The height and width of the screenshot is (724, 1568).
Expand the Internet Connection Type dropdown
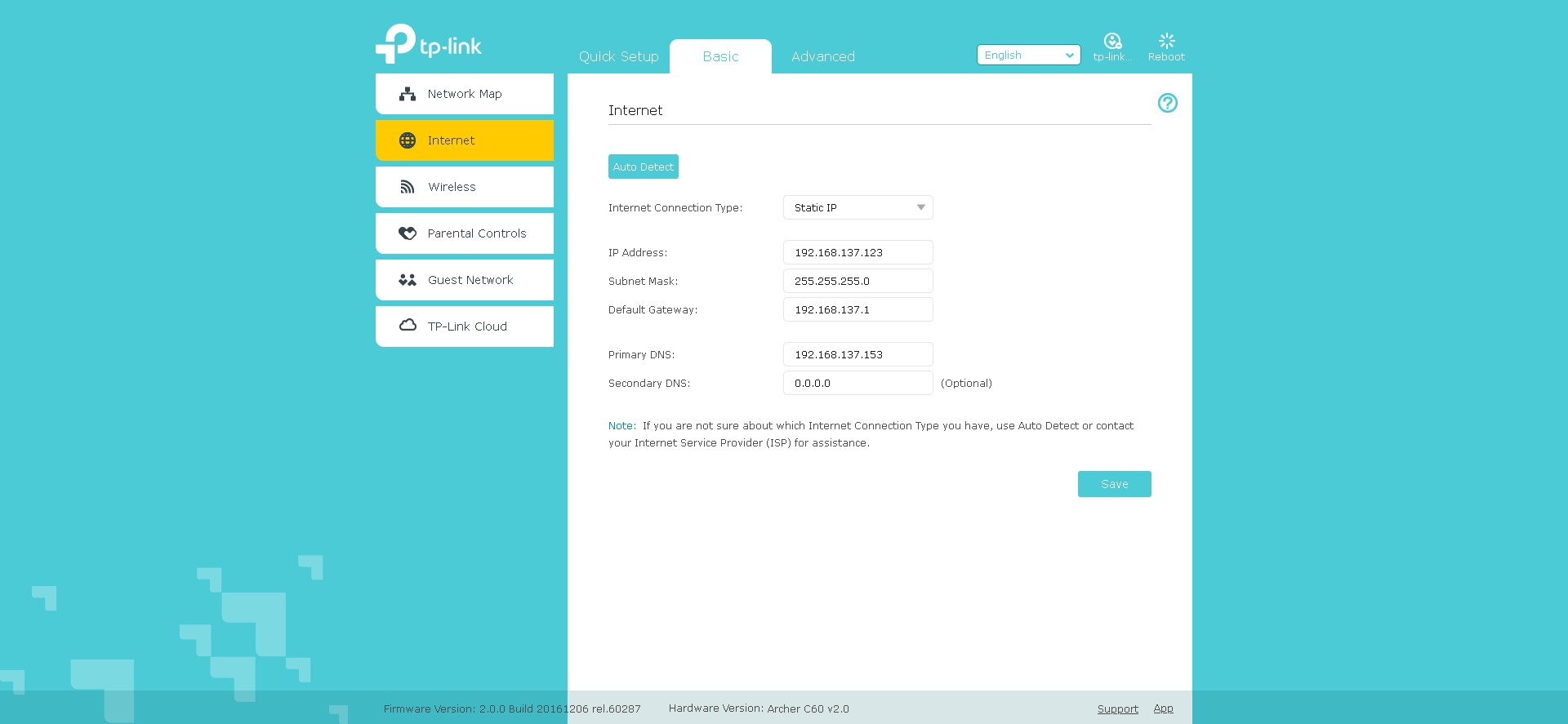(x=858, y=207)
